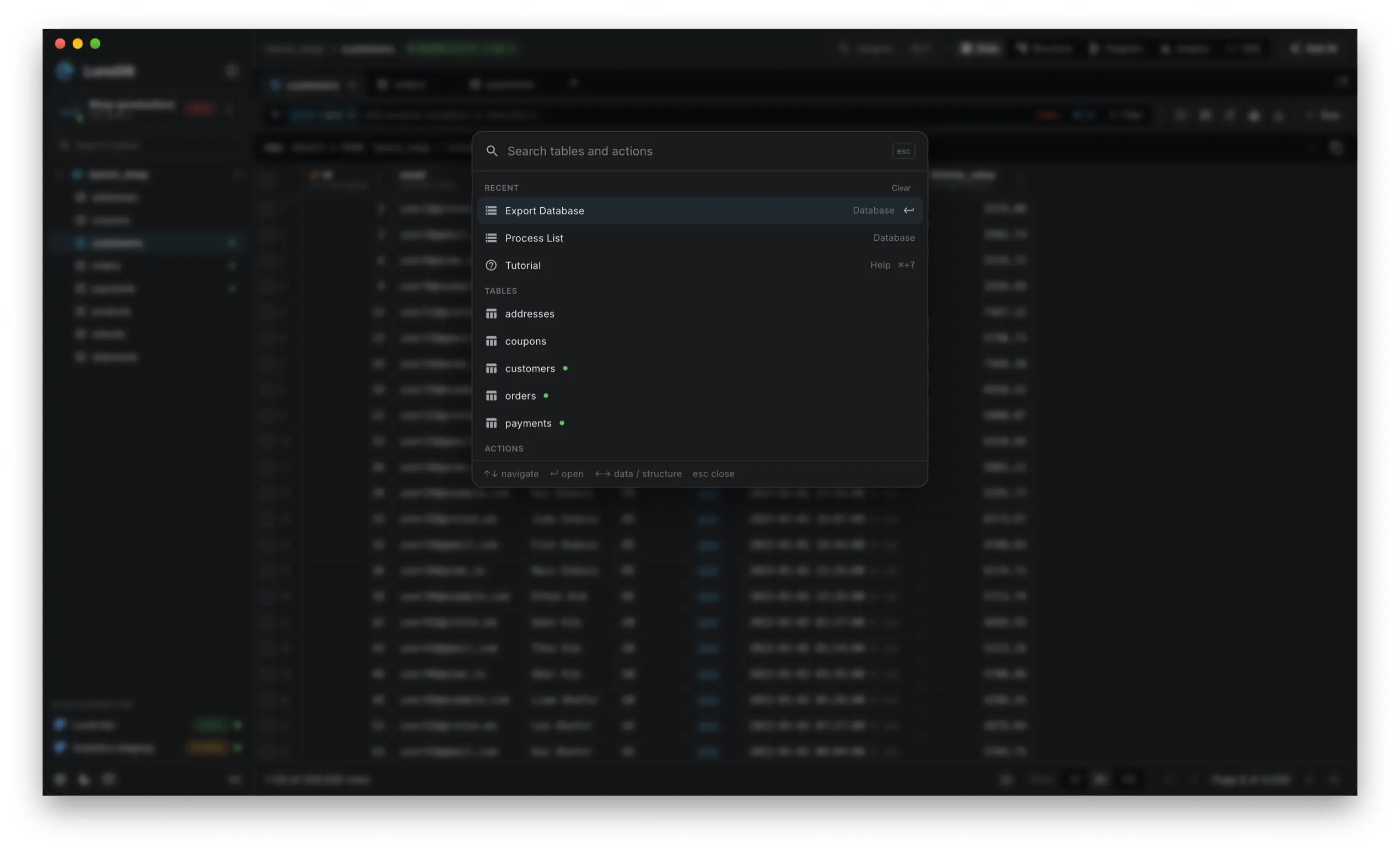The height and width of the screenshot is (852, 1400).
Task: Click the esc badge in the search bar
Action: coord(903,151)
